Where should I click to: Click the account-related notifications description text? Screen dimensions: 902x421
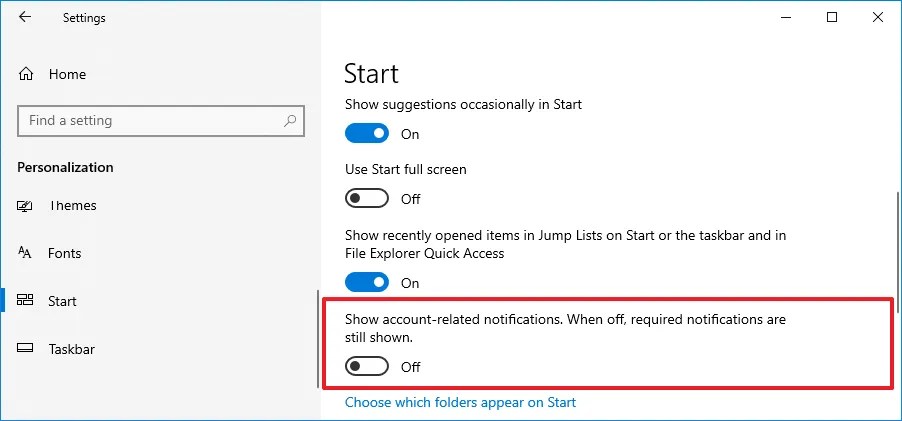tap(565, 328)
